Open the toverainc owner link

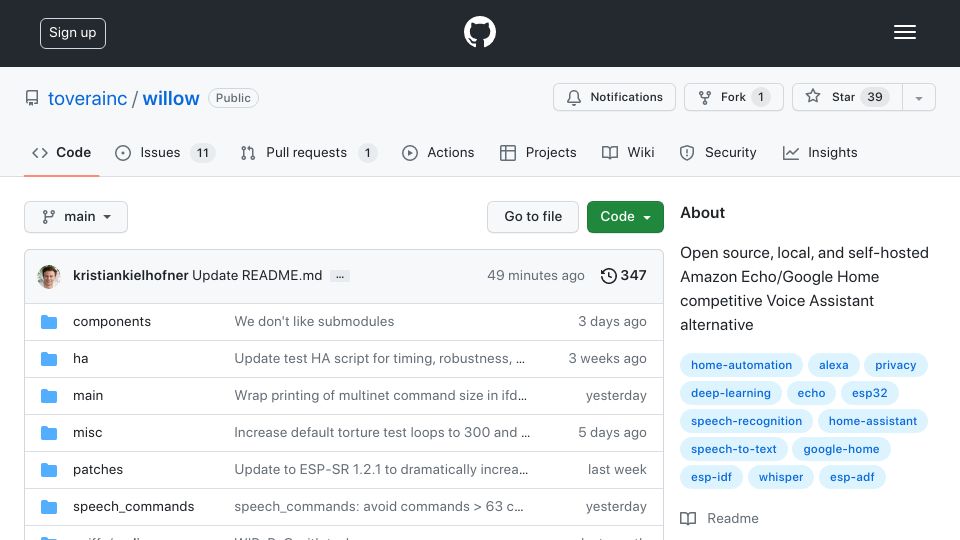coord(88,98)
